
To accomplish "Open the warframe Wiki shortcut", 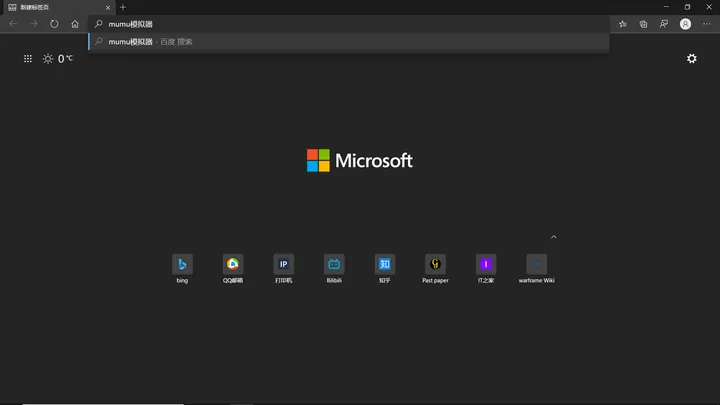I will click(537, 264).
